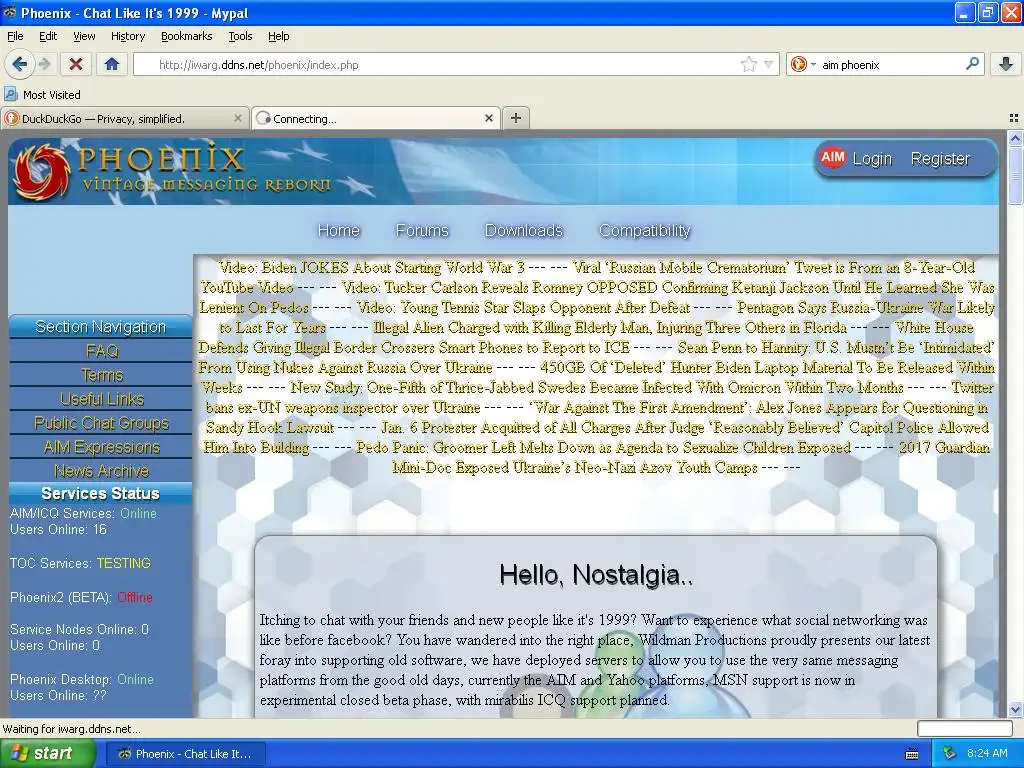Open the History menu
Screen dimensions: 1024x768
pyautogui.click(x=127, y=36)
